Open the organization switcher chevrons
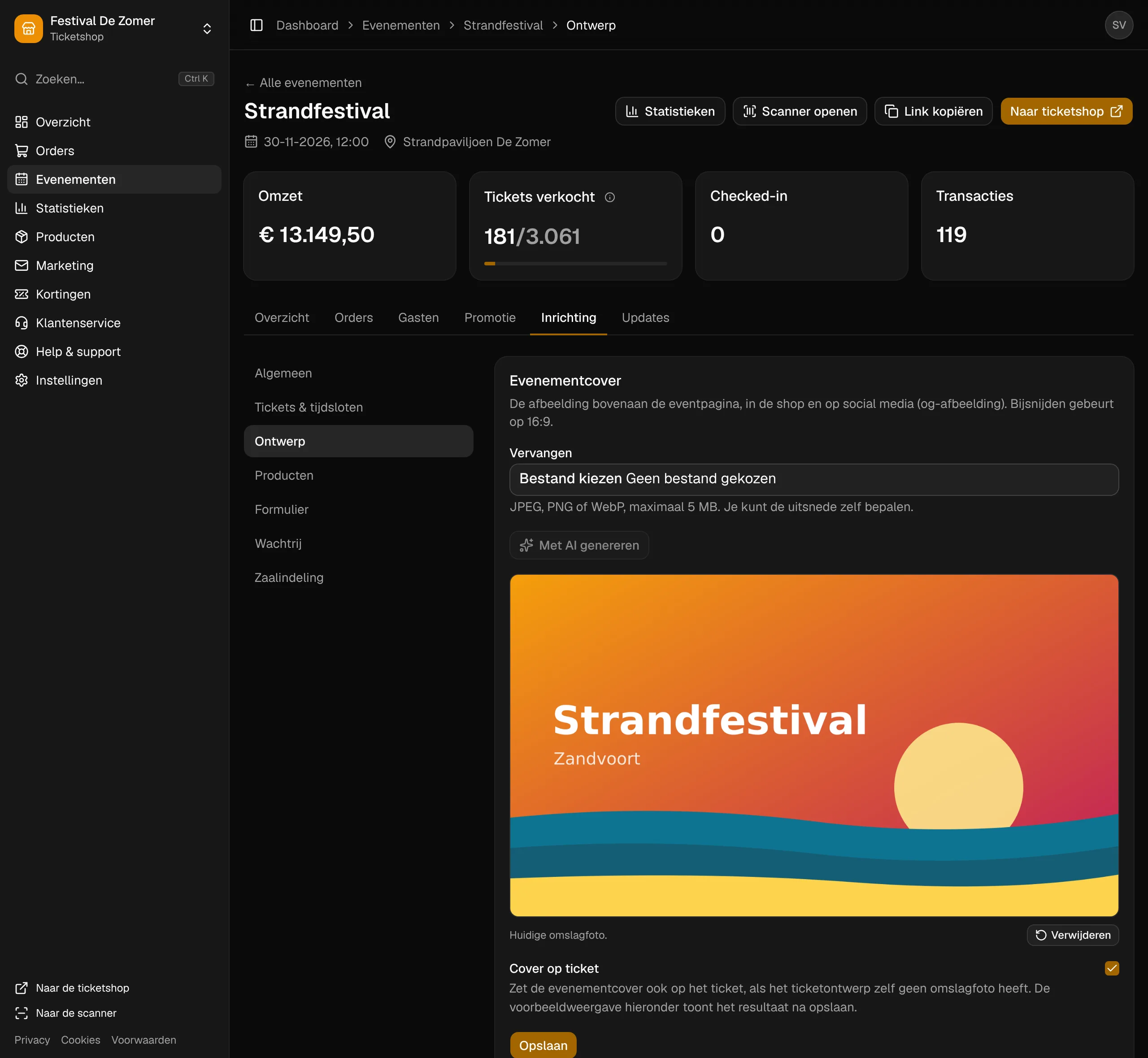 coord(207,29)
